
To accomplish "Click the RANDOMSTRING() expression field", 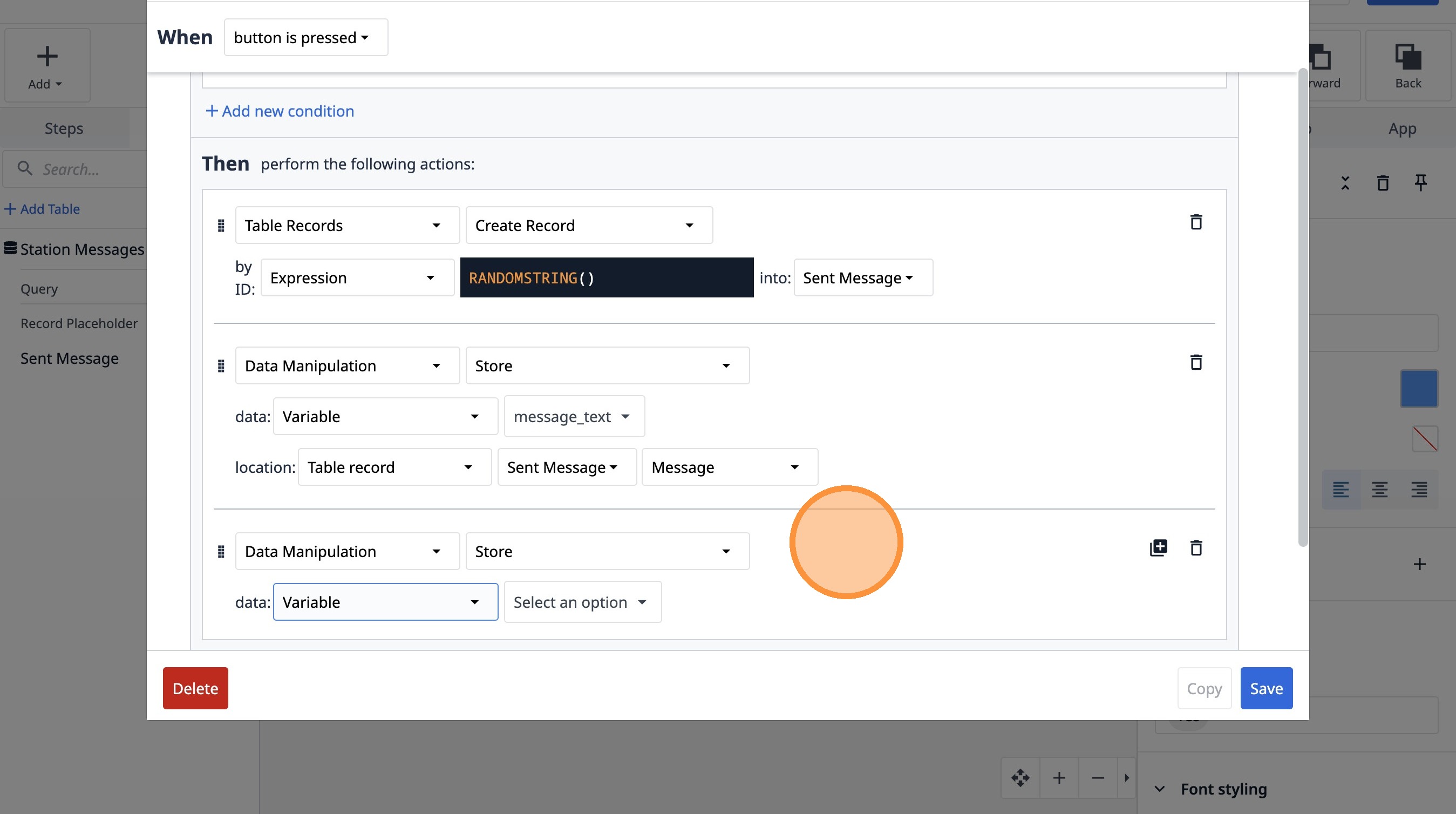I will click(x=606, y=278).
